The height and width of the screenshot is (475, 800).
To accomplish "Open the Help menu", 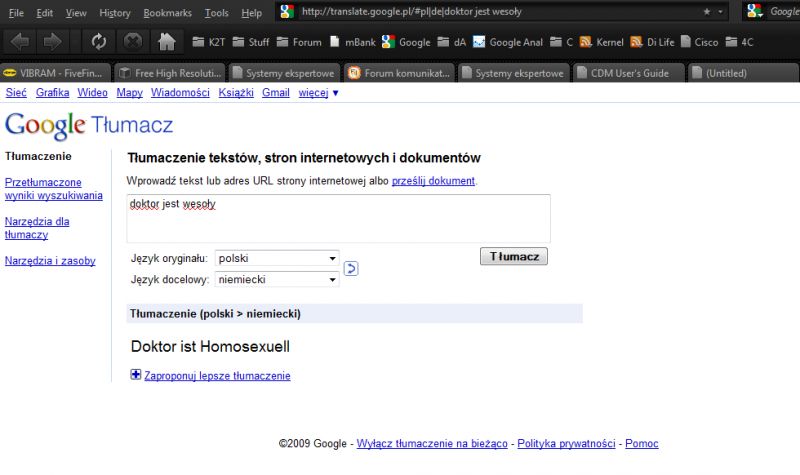I will coord(252,13).
